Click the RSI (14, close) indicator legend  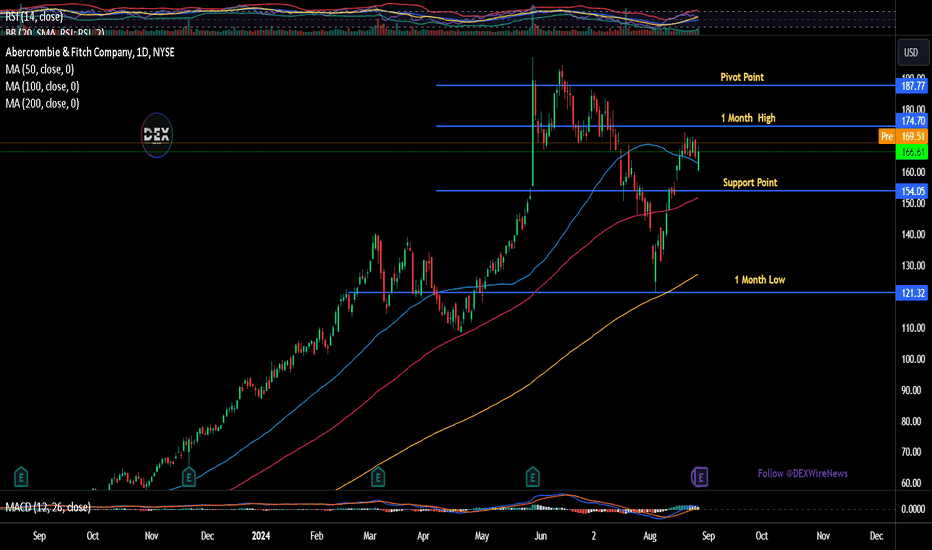click(34, 17)
